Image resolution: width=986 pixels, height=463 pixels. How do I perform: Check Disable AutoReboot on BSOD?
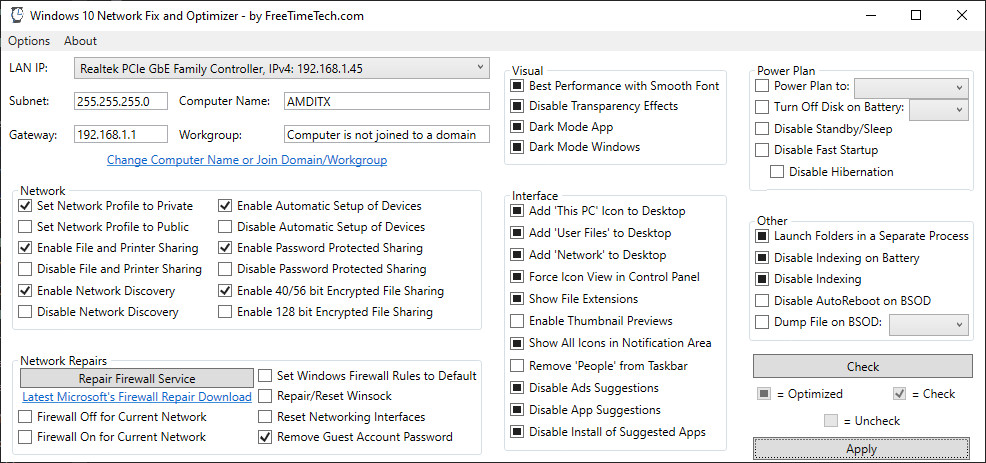coord(762,301)
